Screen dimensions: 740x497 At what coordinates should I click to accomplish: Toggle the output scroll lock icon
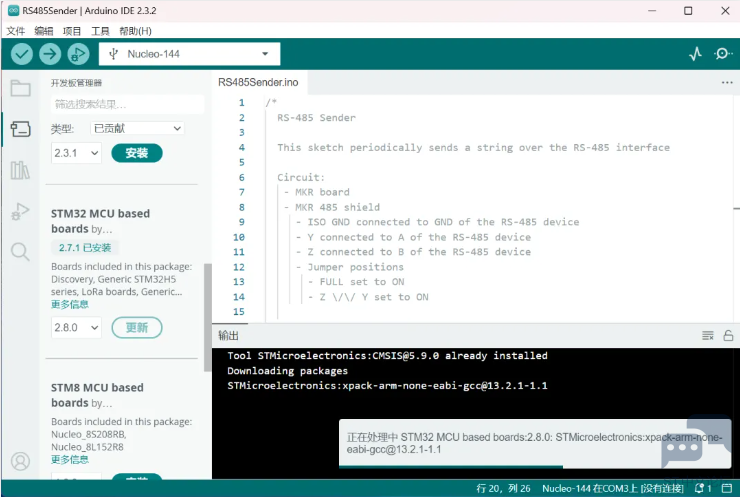click(x=728, y=336)
